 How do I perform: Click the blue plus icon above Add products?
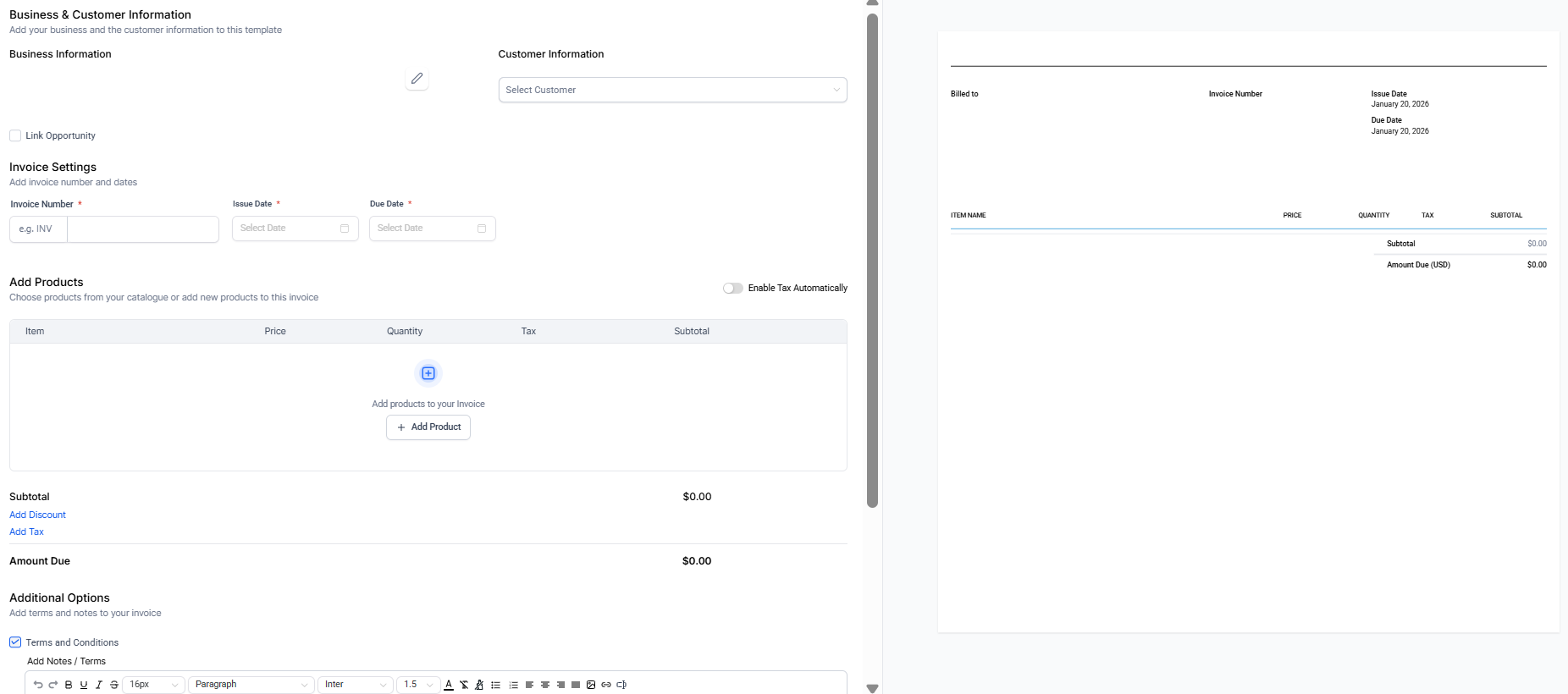coord(428,373)
